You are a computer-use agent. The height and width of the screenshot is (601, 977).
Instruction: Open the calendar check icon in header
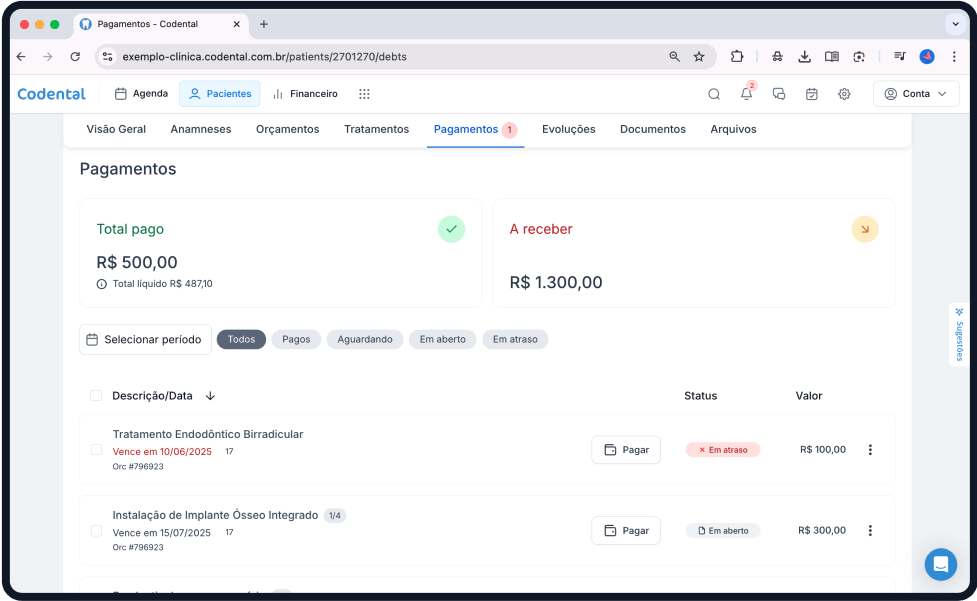[x=812, y=94]
